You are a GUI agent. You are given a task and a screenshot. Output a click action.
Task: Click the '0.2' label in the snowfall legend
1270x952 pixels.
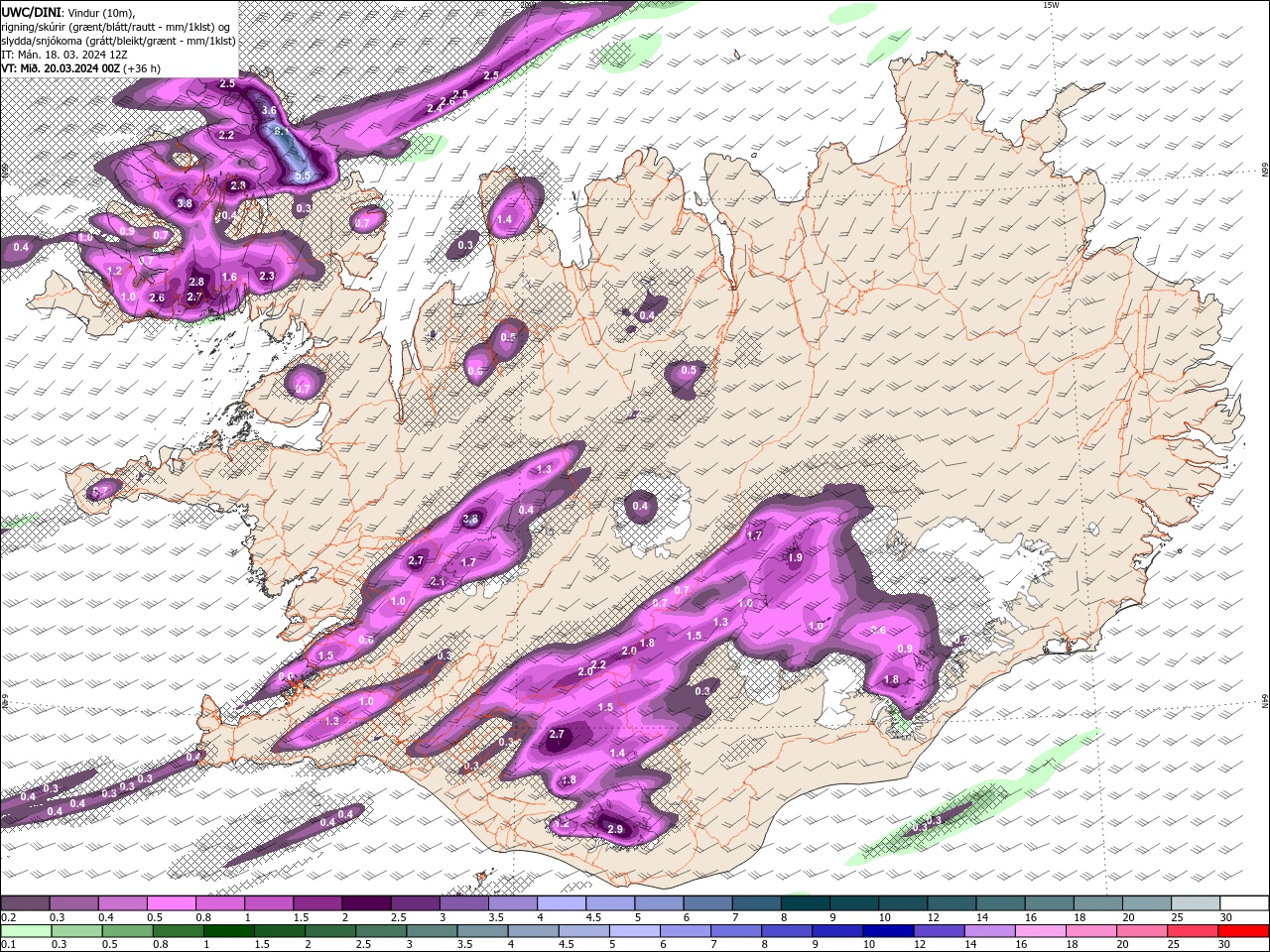[8, 917]
